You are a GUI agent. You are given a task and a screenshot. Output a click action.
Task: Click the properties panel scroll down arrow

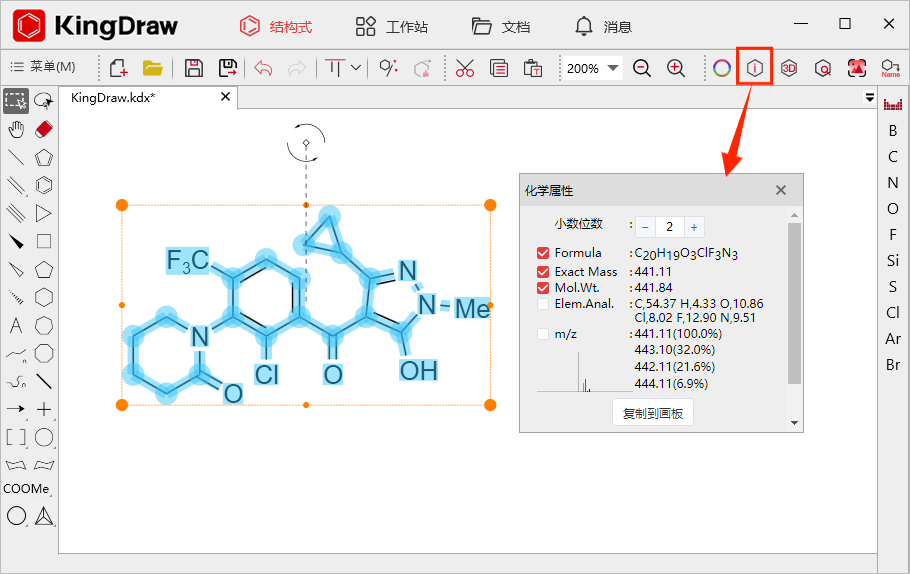(795, 423)
